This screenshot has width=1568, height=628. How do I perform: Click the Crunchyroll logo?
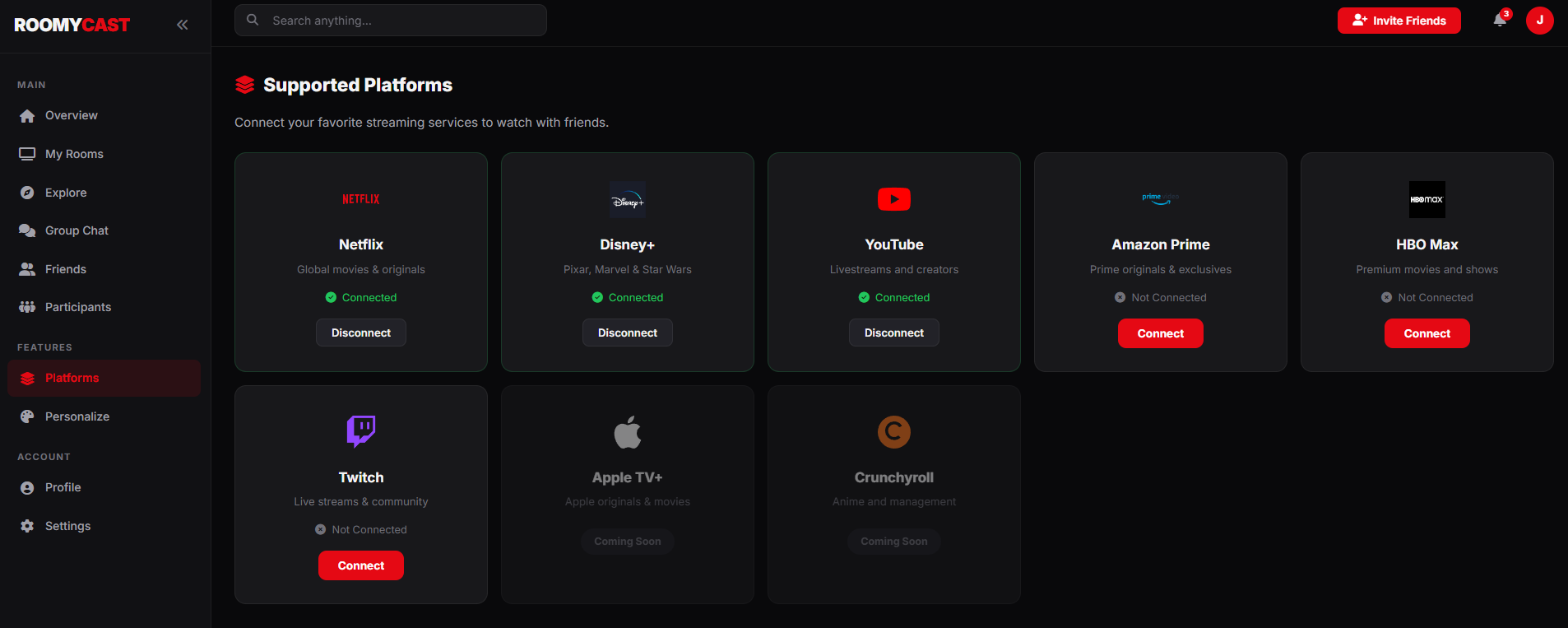pyautogui.click(x=894, y=432)
